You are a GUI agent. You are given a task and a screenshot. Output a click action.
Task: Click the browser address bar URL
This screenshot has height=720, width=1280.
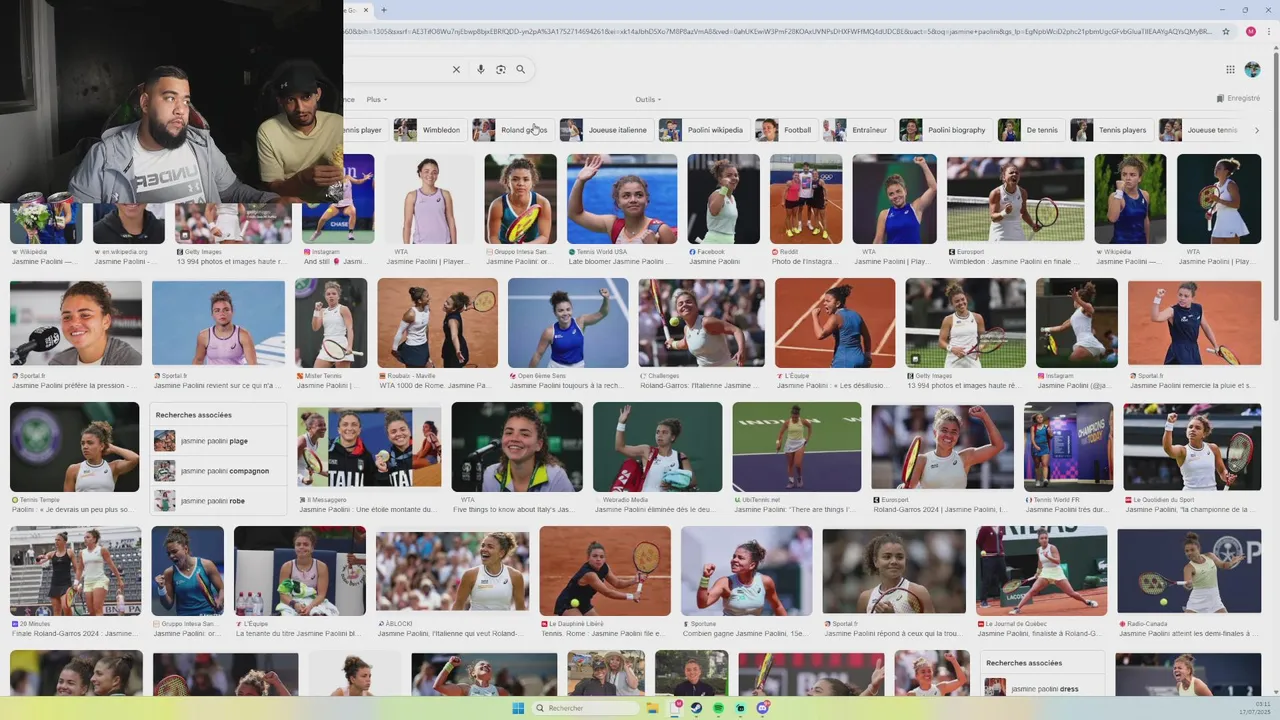tap(780, 32)
